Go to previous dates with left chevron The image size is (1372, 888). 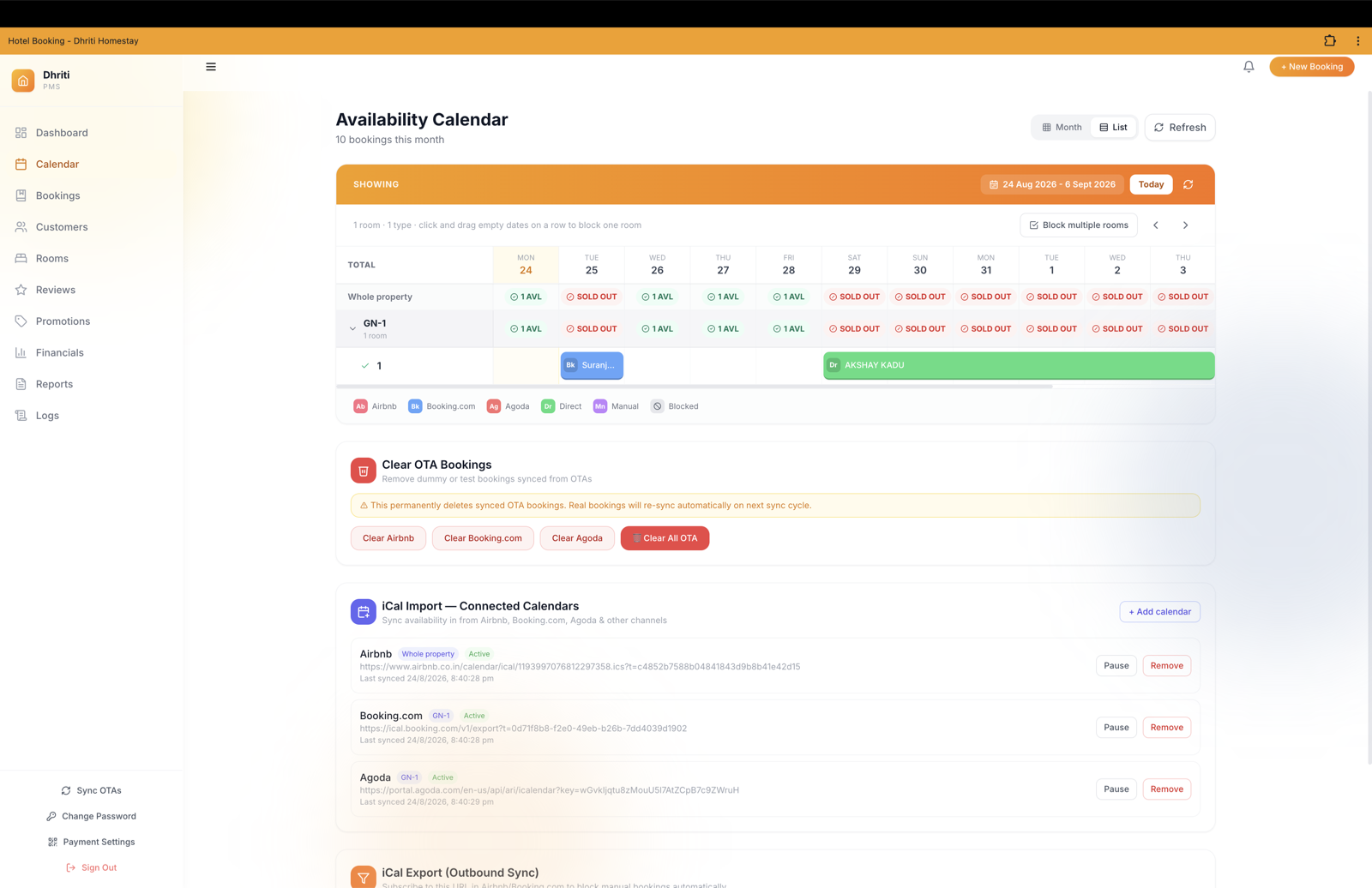point(1156,225)
